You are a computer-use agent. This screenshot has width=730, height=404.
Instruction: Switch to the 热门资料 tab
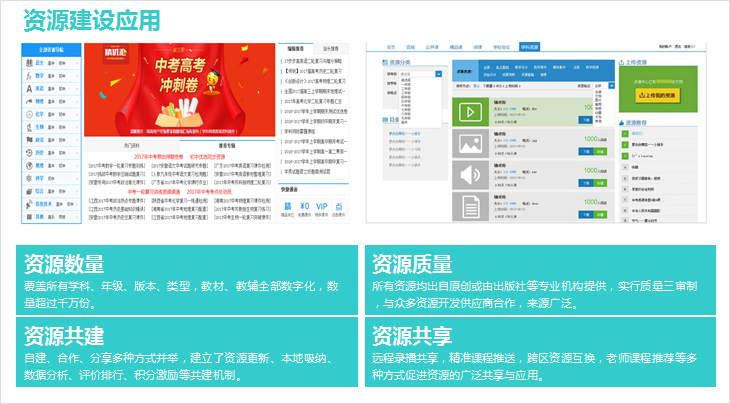coord(131,145)
